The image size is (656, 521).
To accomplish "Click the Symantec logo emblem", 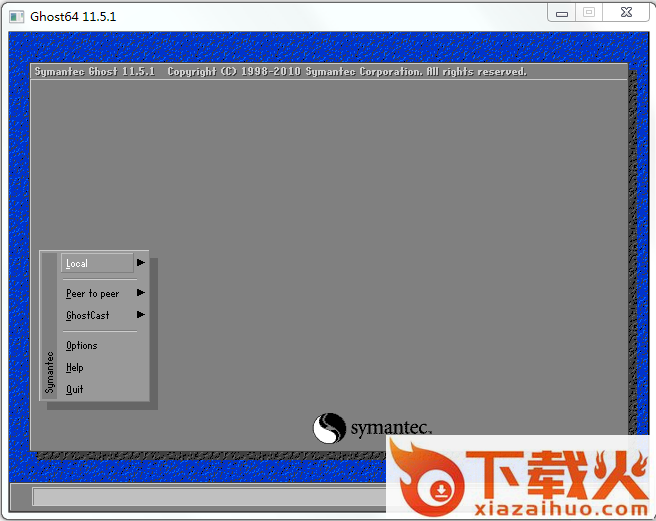I will coord(330,428).
